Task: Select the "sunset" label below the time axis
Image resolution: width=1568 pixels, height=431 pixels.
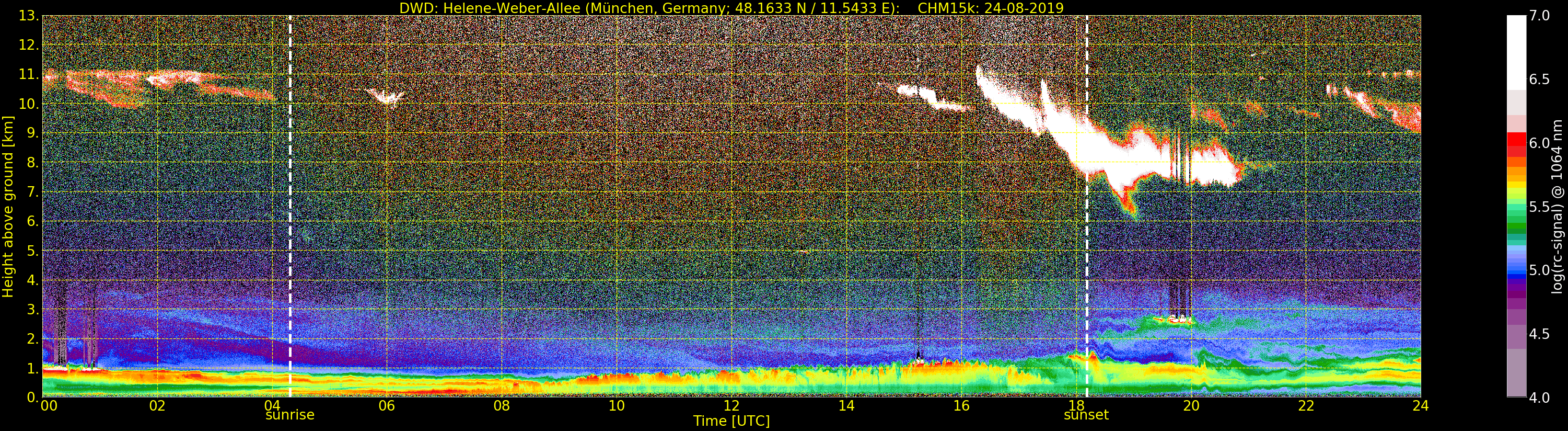Action: click(1086, 415)
